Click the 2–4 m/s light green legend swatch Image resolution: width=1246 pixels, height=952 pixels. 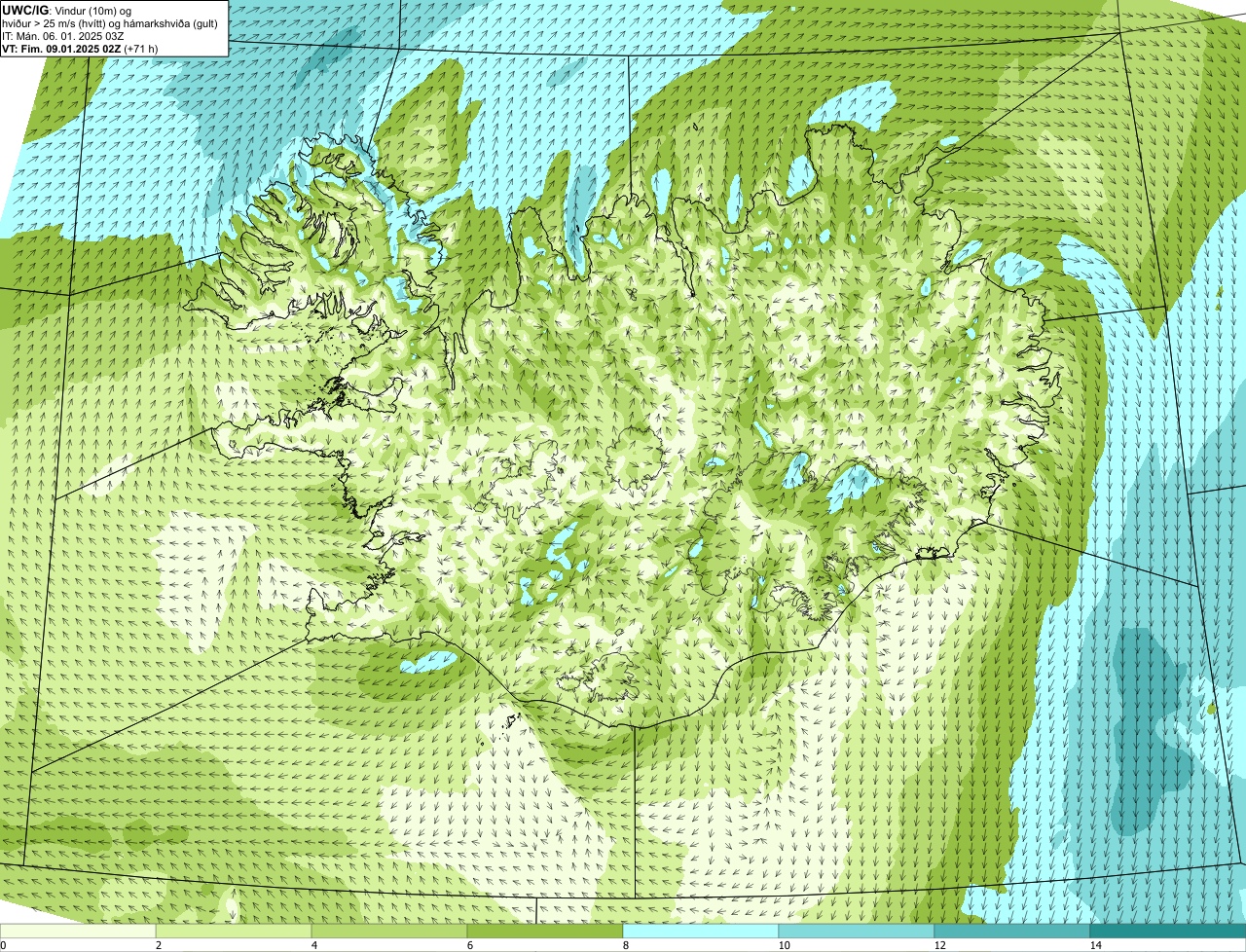(x=234, y=931)
